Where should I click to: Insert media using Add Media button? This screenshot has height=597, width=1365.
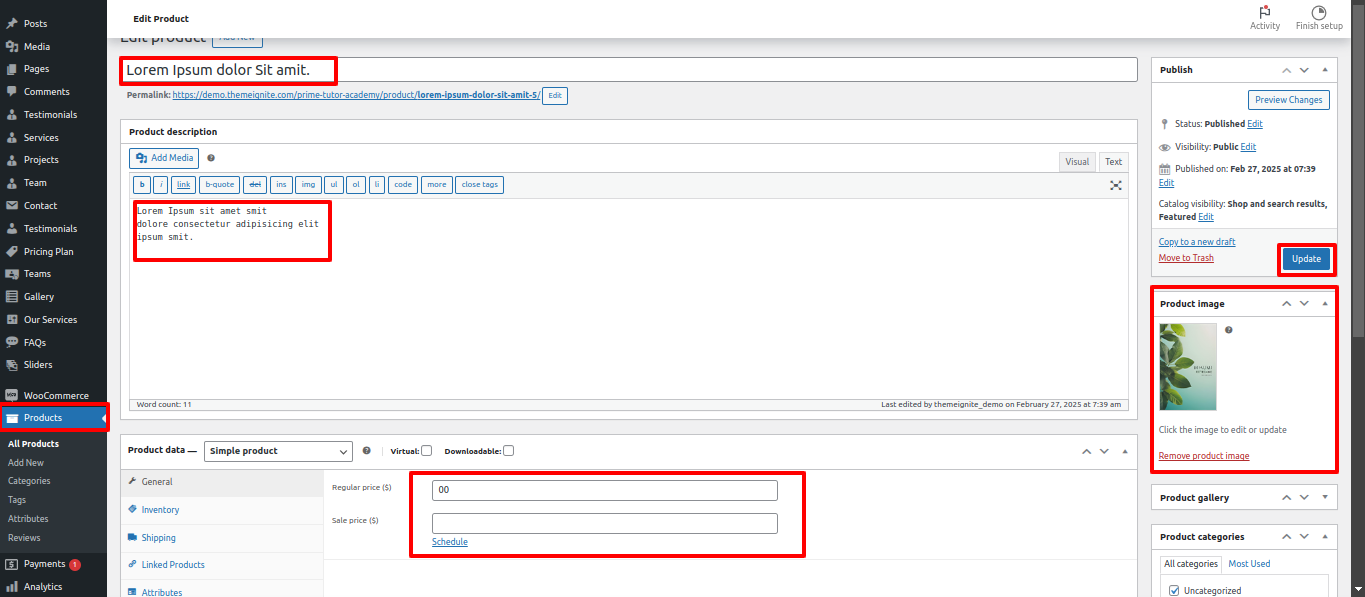(163, 157)
